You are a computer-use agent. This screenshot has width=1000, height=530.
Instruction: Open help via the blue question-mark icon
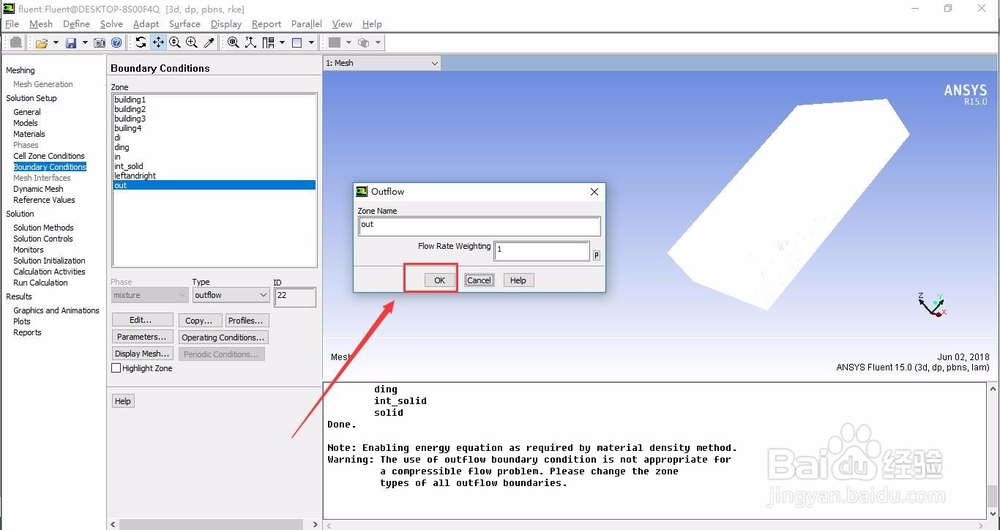point(116,43)
